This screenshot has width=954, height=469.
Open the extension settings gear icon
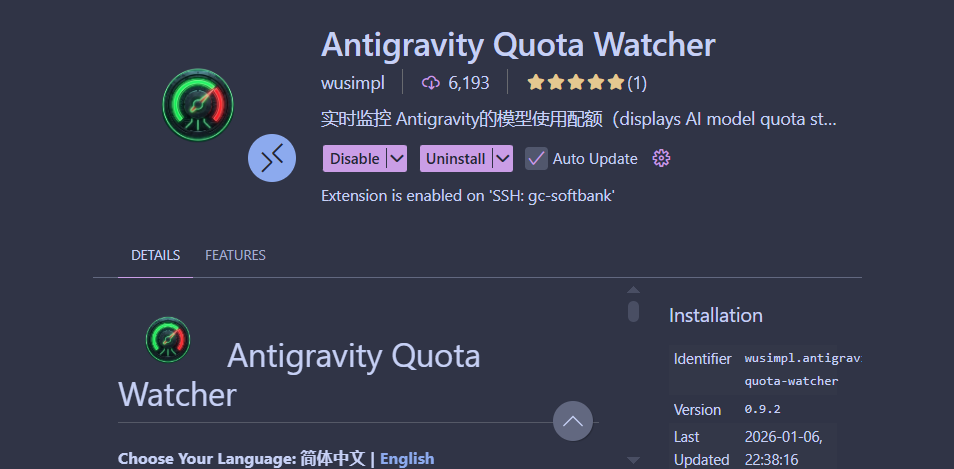(661, 158)
